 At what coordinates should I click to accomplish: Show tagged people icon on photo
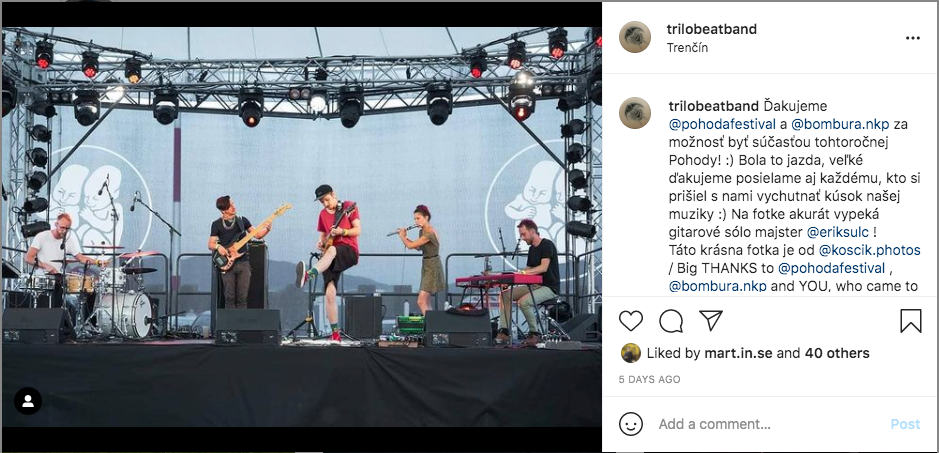(x=28, y=401)
